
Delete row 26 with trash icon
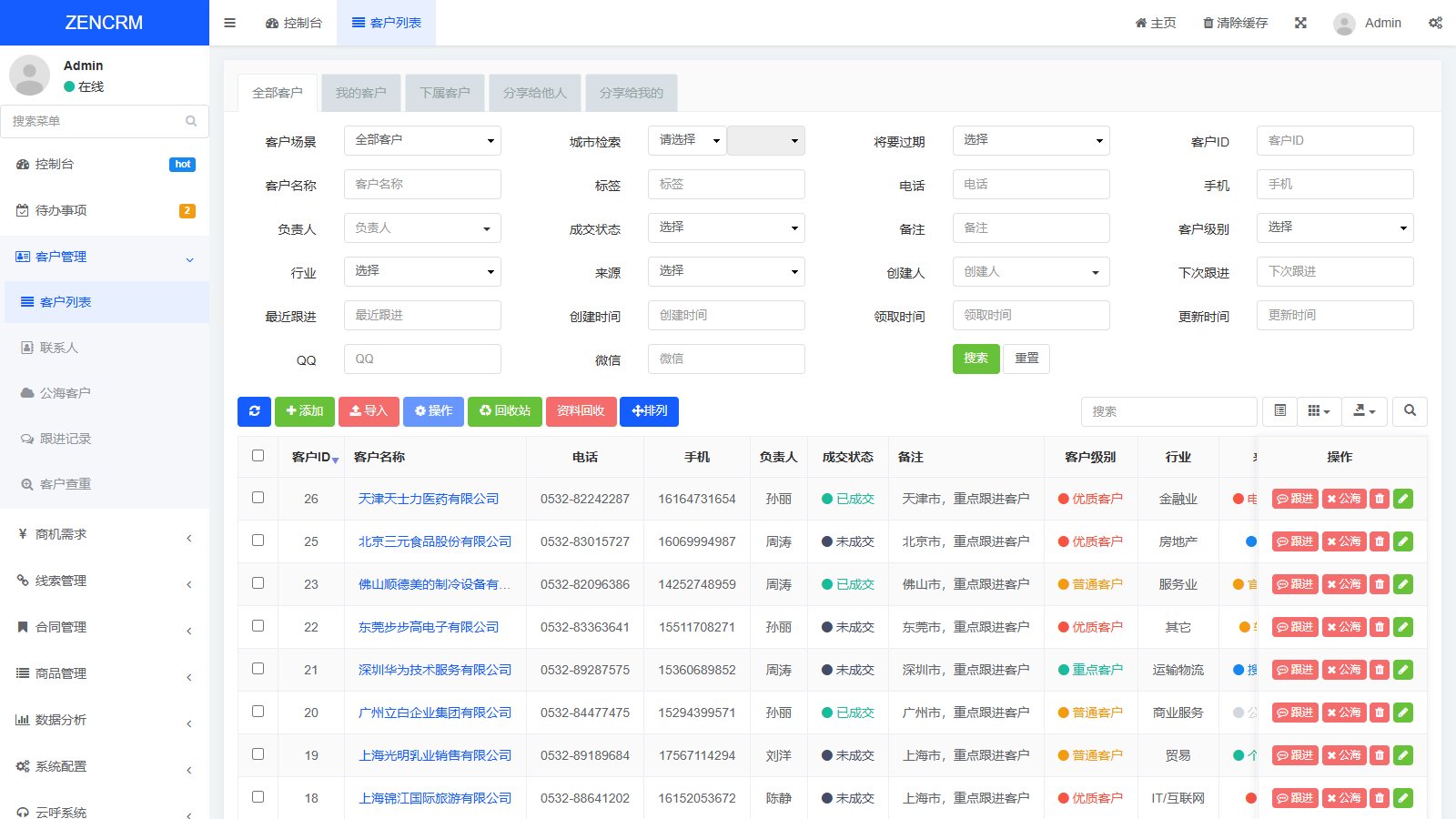pos(1380,499)
